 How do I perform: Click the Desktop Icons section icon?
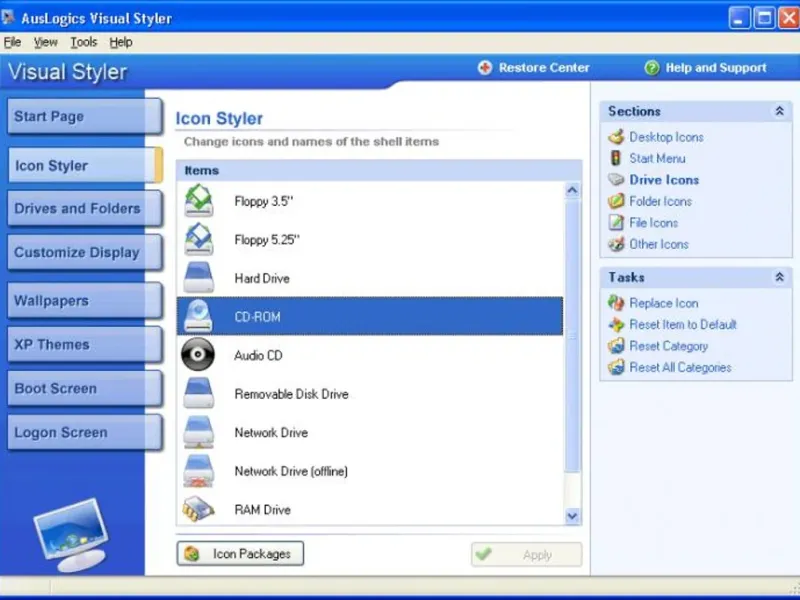click(x=616, y=137)
